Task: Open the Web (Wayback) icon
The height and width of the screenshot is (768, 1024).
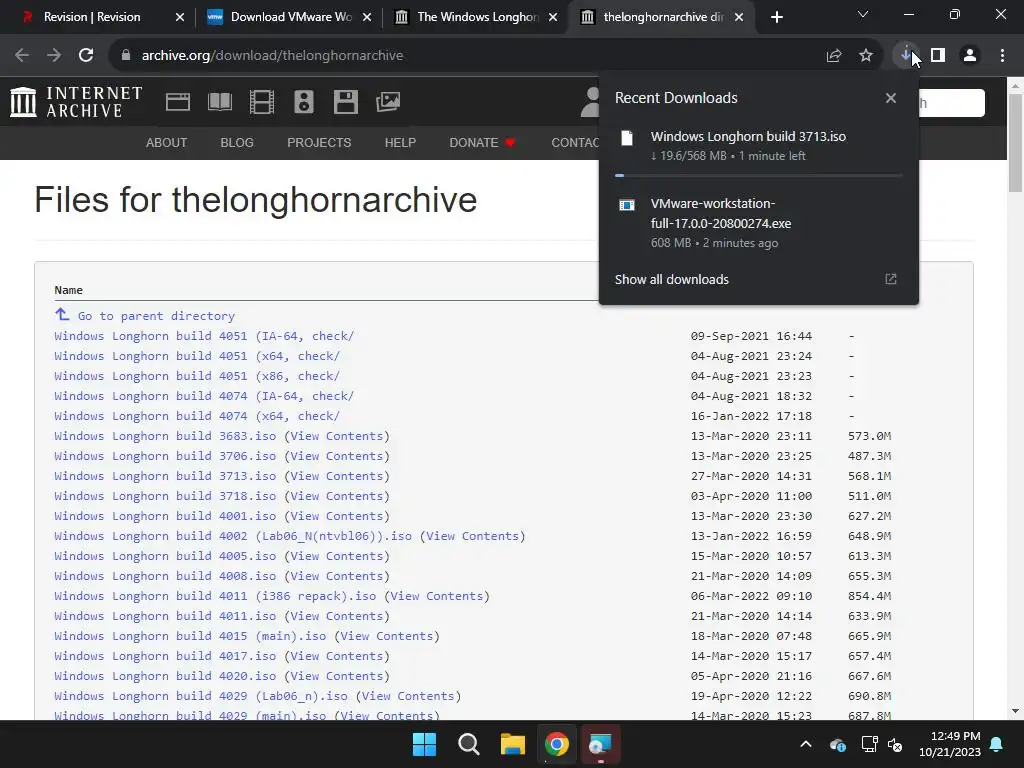Action: pyautogui.click(x=178, y=102)
